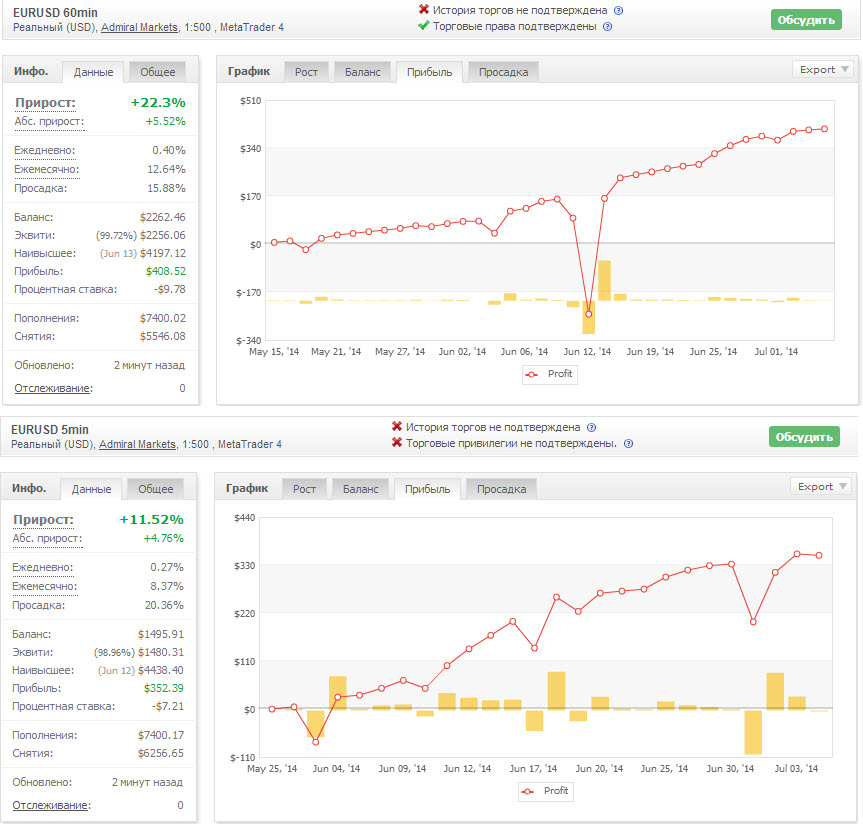Image resolution: width=863 pixels, height=833 pixels.
Task: Open the 'Баланс' tab on the EURUSD 5min chart
Action: [360, 489]
